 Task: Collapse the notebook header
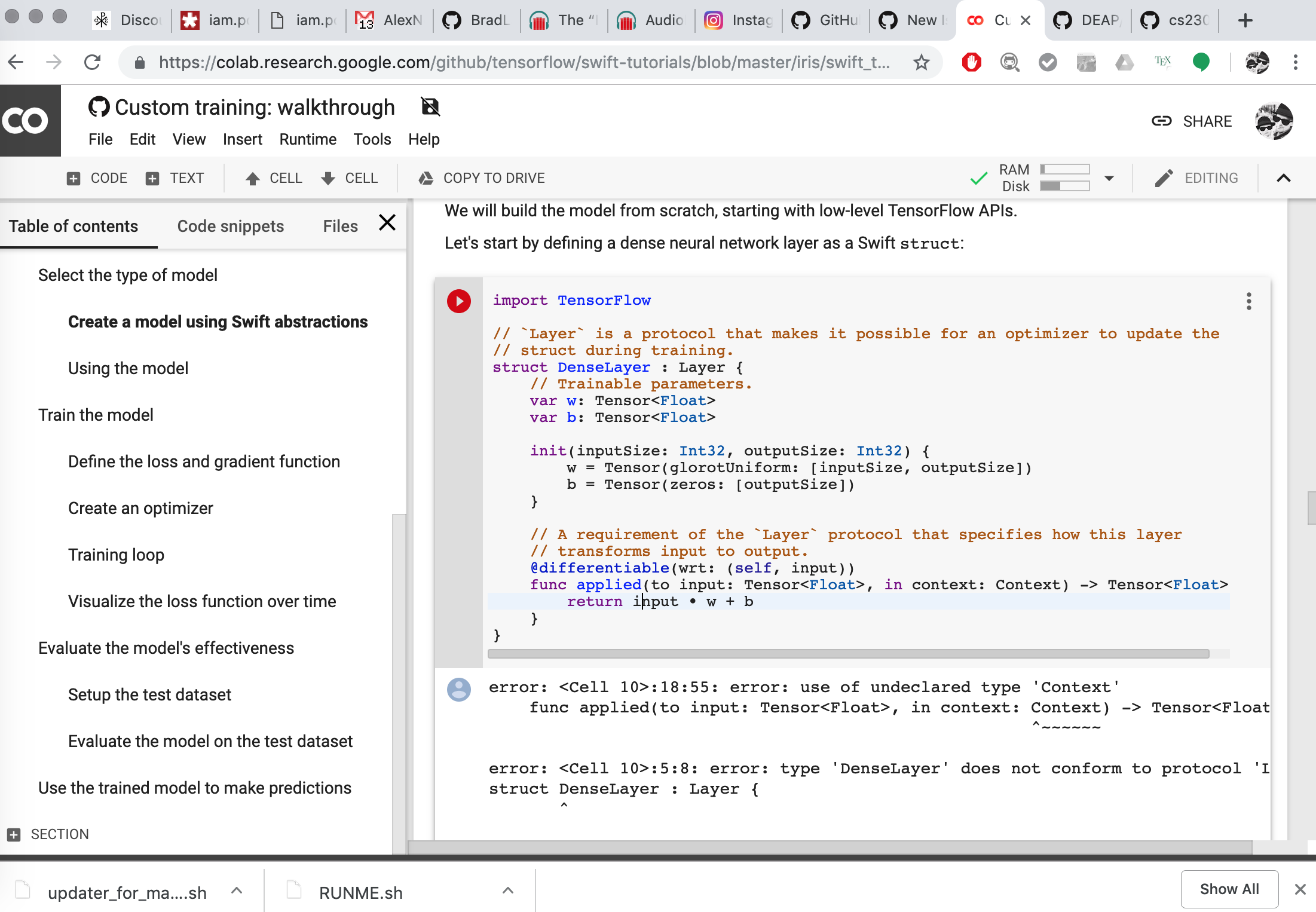click(x=1284, y=177)
